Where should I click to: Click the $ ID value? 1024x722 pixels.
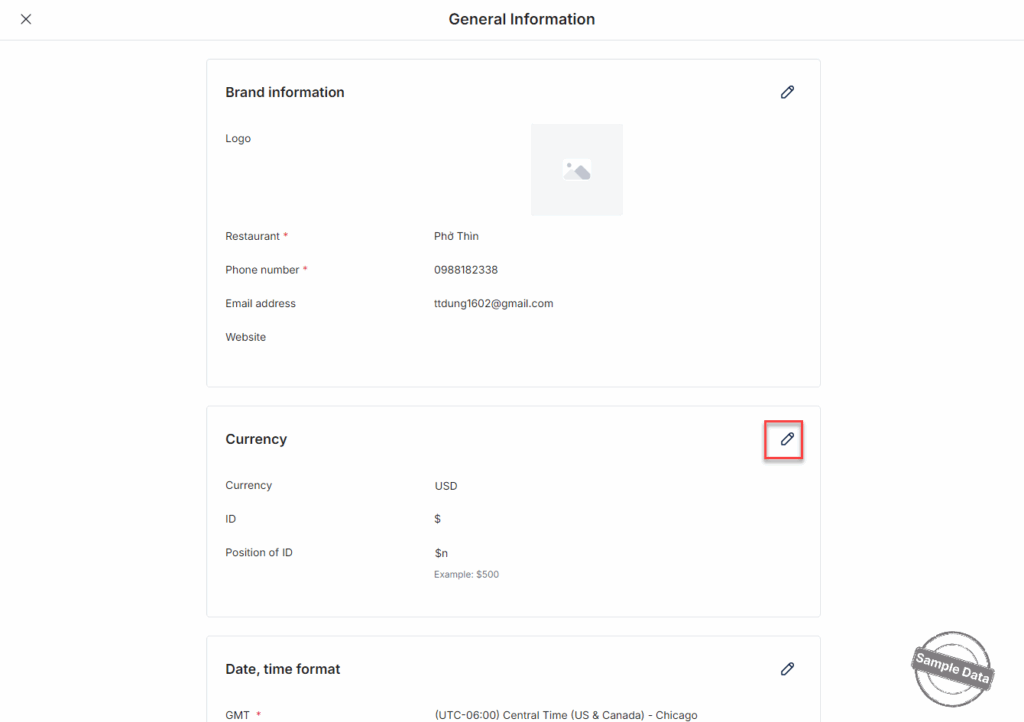437,519
